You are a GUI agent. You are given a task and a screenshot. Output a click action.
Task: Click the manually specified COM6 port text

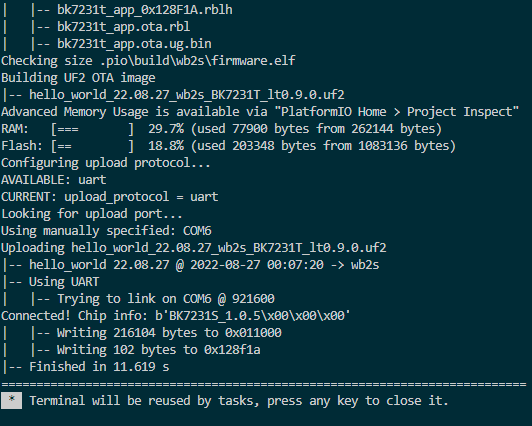tap(197, 231)
